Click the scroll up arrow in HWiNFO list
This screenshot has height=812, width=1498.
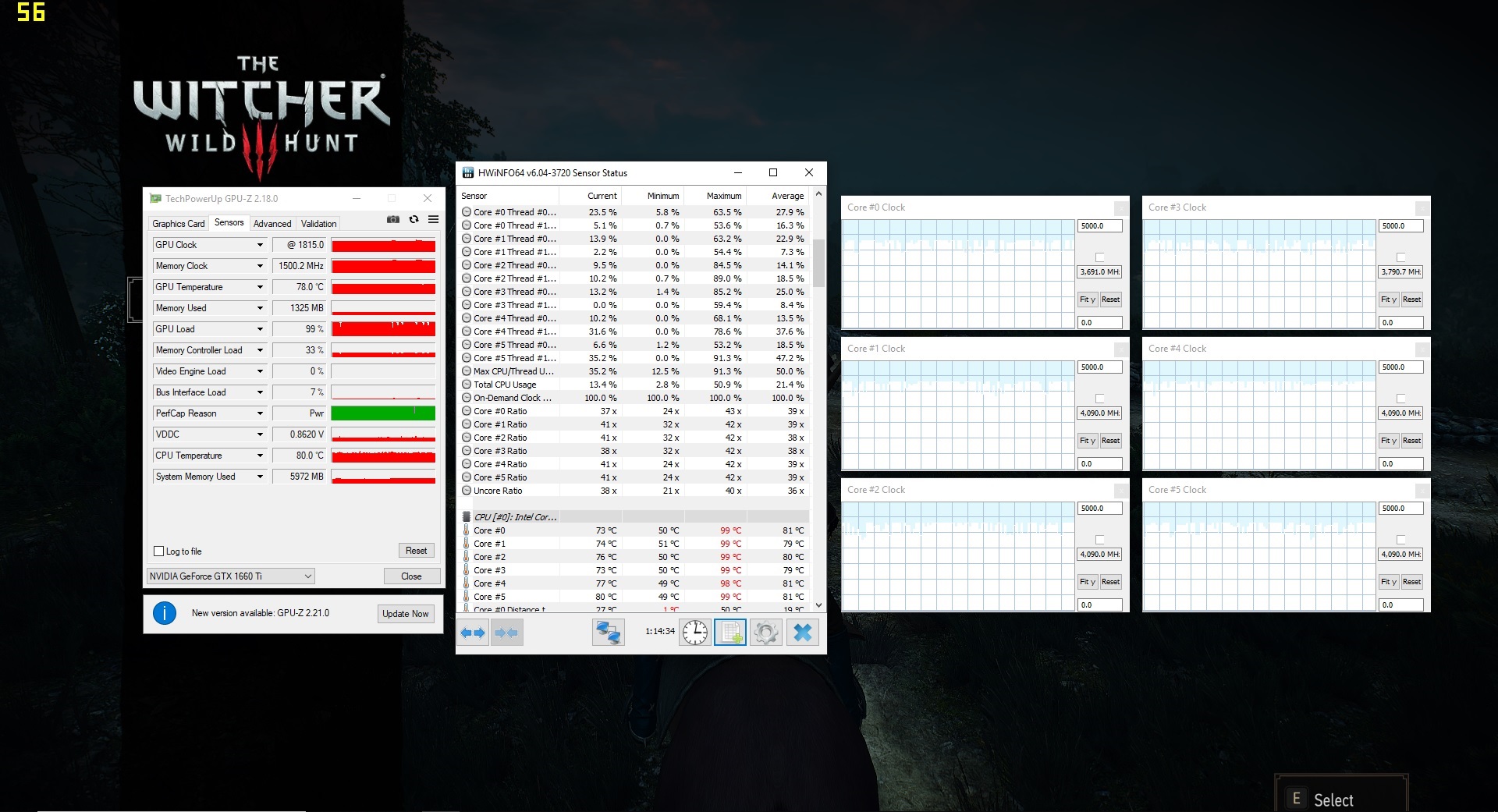coord(818,194)
